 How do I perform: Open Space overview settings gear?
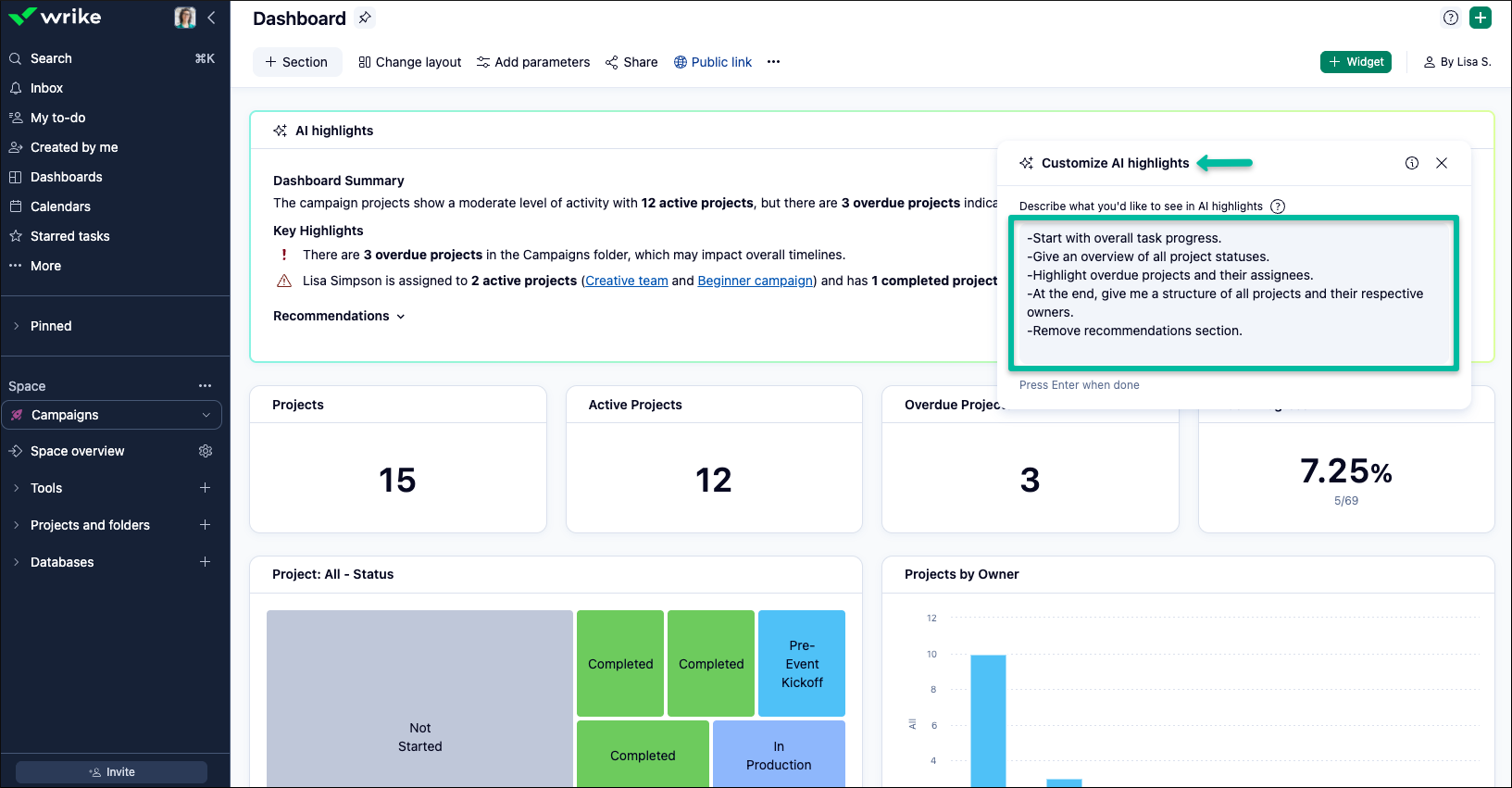click(x=206, y=451)
